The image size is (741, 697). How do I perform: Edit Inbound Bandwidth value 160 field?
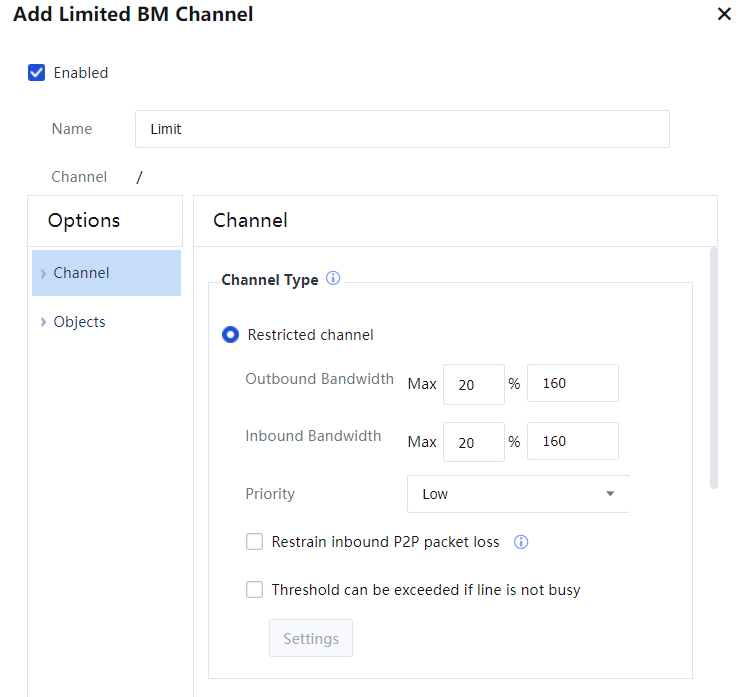572,442
